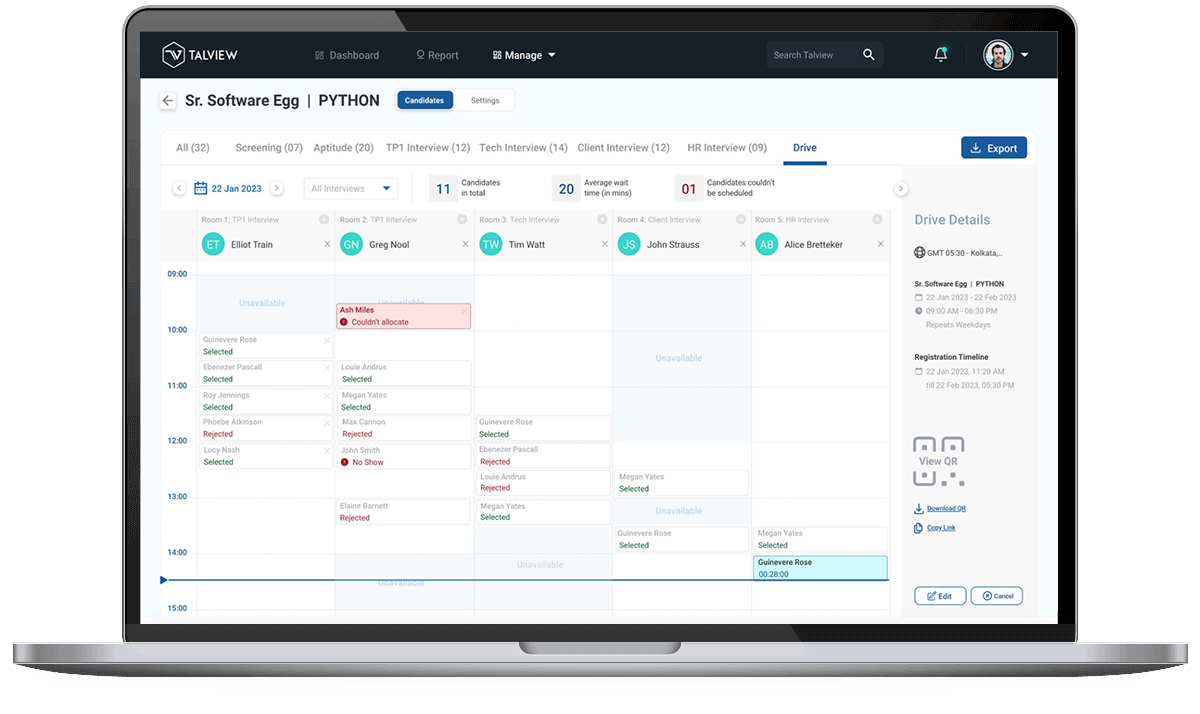Image resolution: width=1200 pixels, height=714 pixels.
Task: Open the All Interviews filter dropdown
Action: coord(350,188)
